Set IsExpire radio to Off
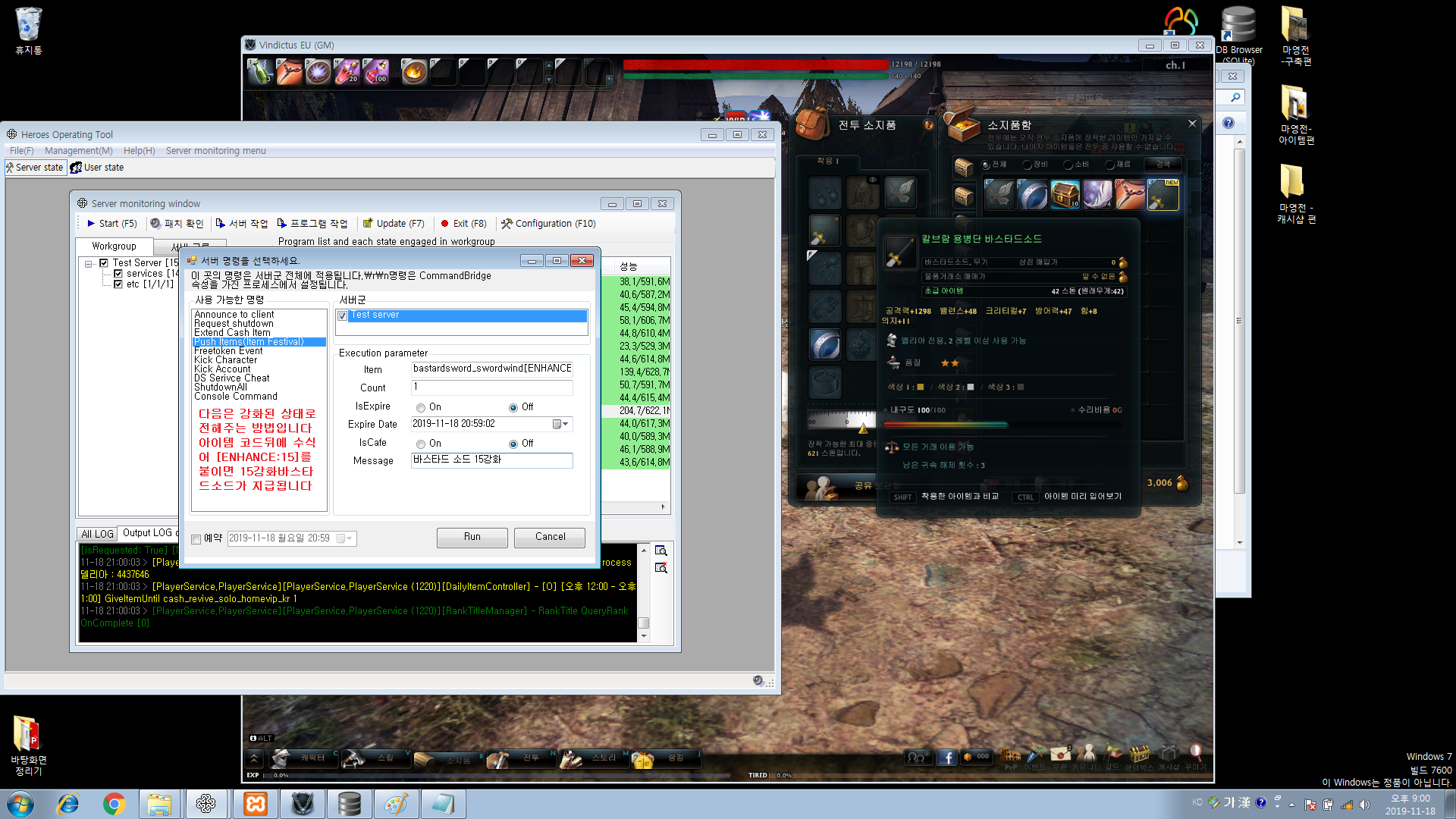Image resolution: width=1456 pixels, height=819 pixels. 513,408
